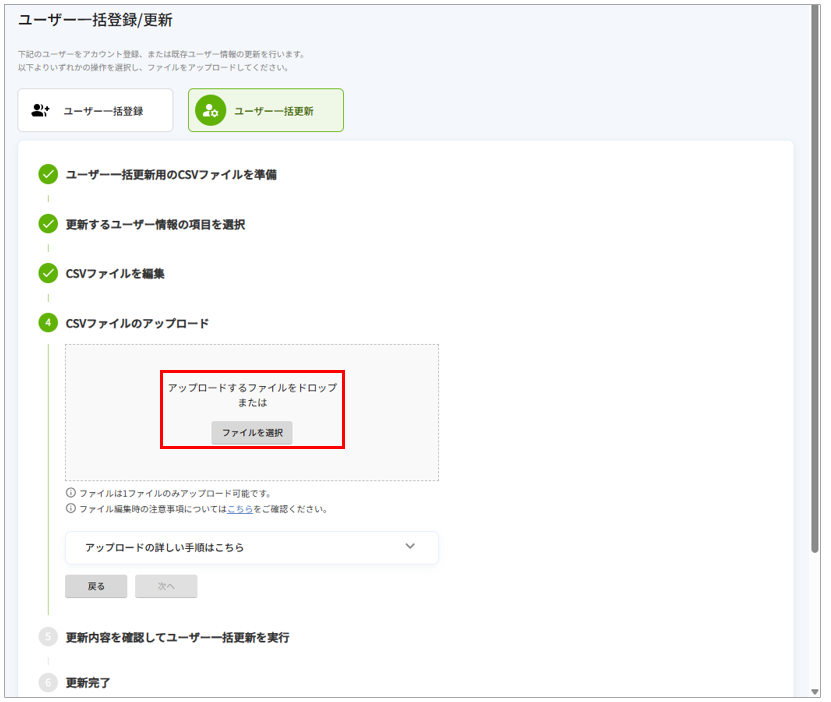831x702 pixels.
Task: Click the info icon beside ファイル編集時の注意事項
Action: [x=70, y=509]
